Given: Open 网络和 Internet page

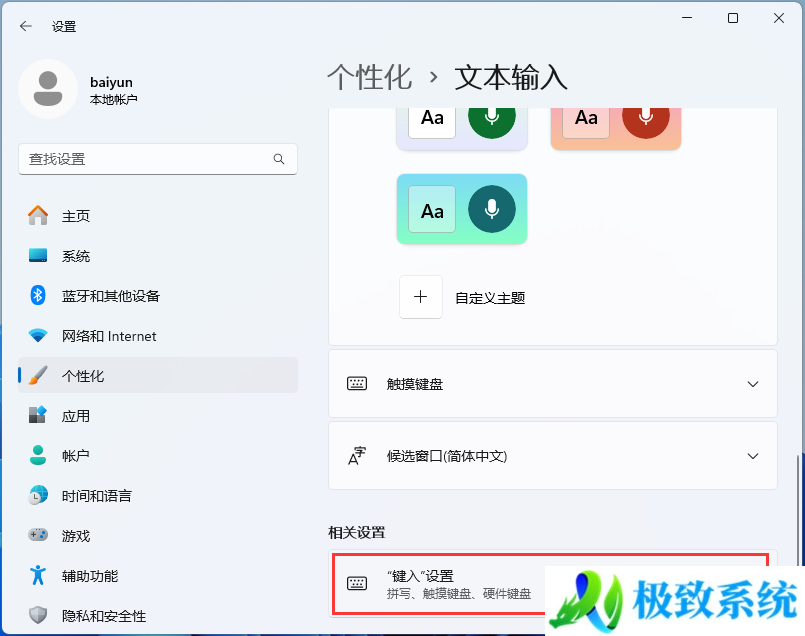Looking at the screenshot, I should (158, 336).
